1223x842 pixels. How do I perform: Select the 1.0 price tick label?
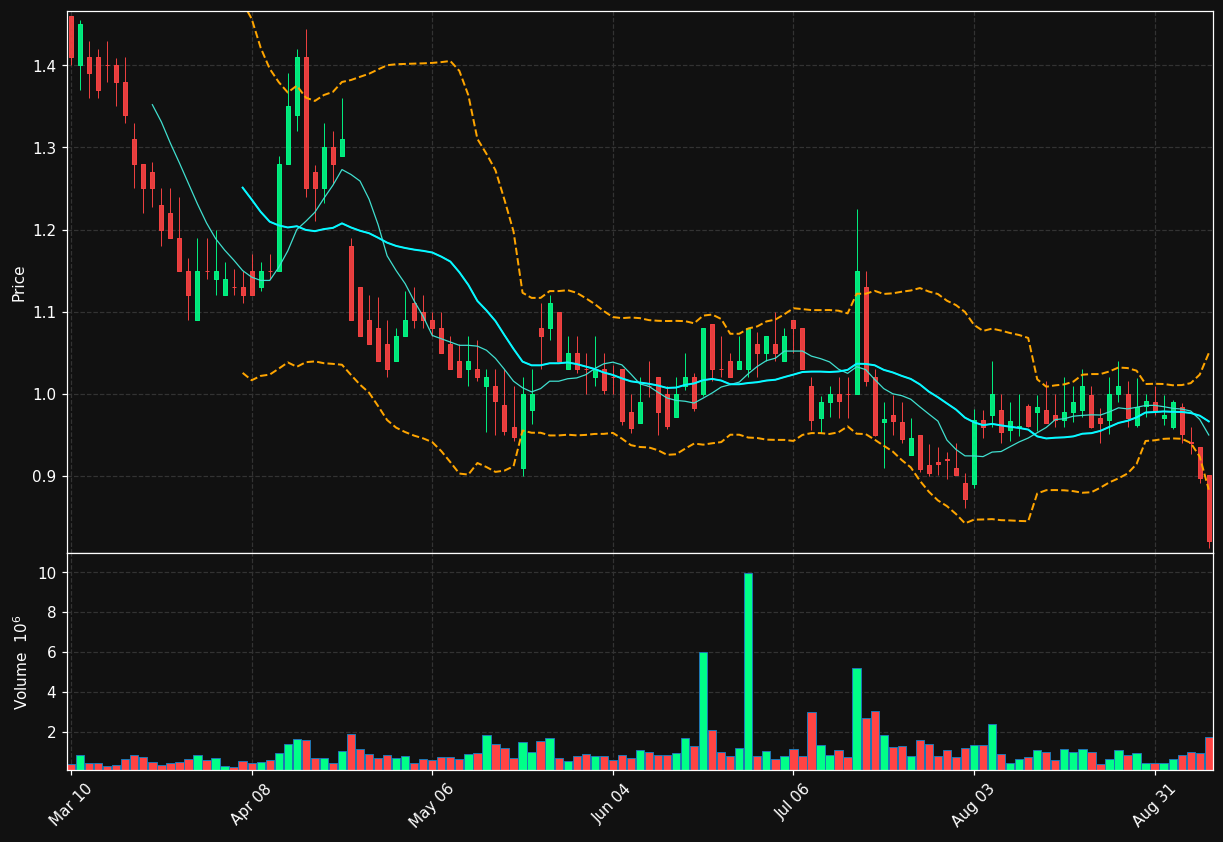(x=46, y=394)
